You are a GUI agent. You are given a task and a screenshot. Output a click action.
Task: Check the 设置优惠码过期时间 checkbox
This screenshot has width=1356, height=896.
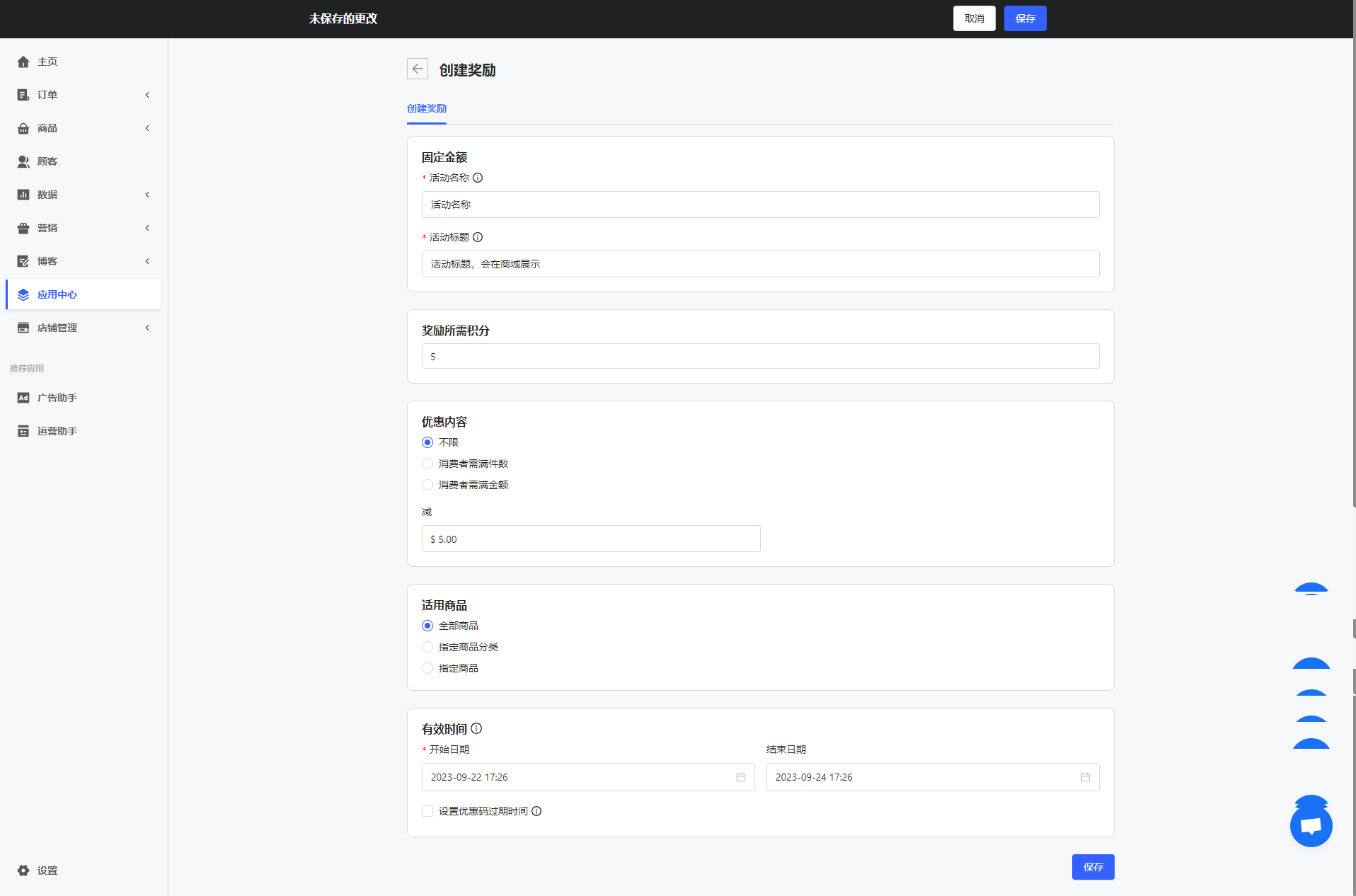coord(427,811)
